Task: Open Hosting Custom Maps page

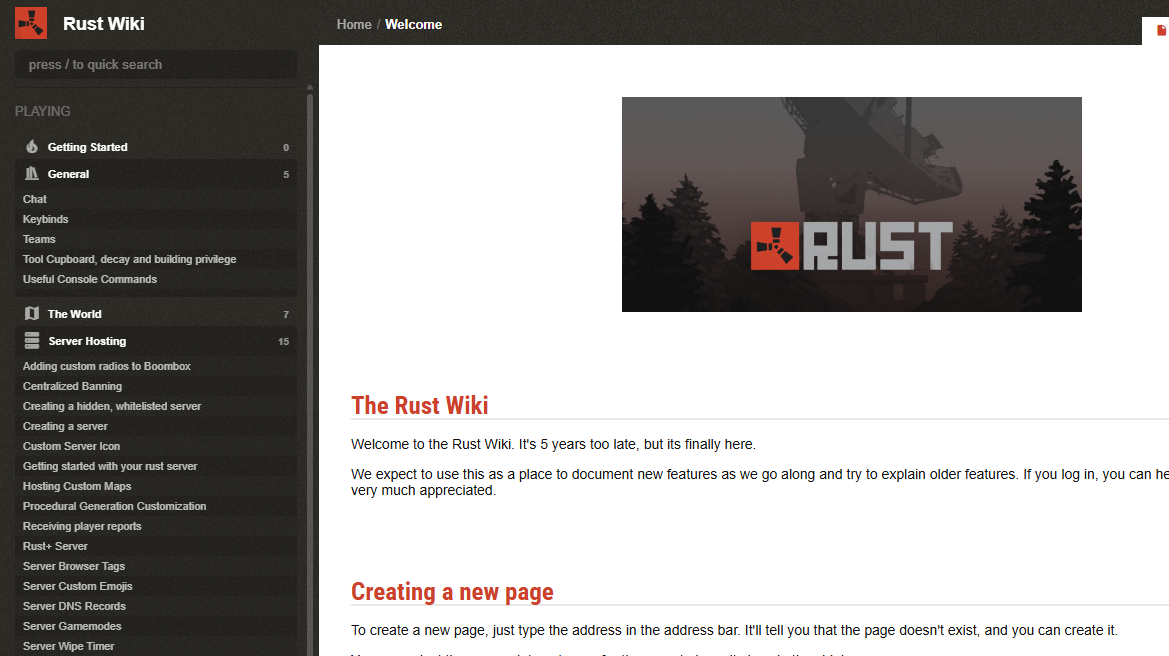Action: (77, 486)
